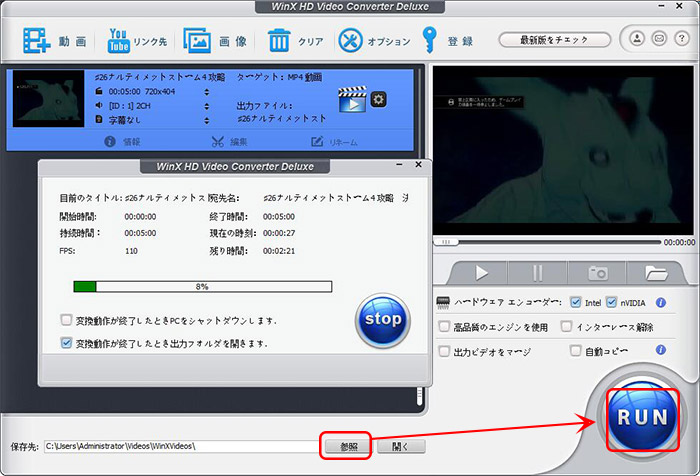
Task: Enable 出力ビデオをマージ checkbox
Action: point(444,351)
